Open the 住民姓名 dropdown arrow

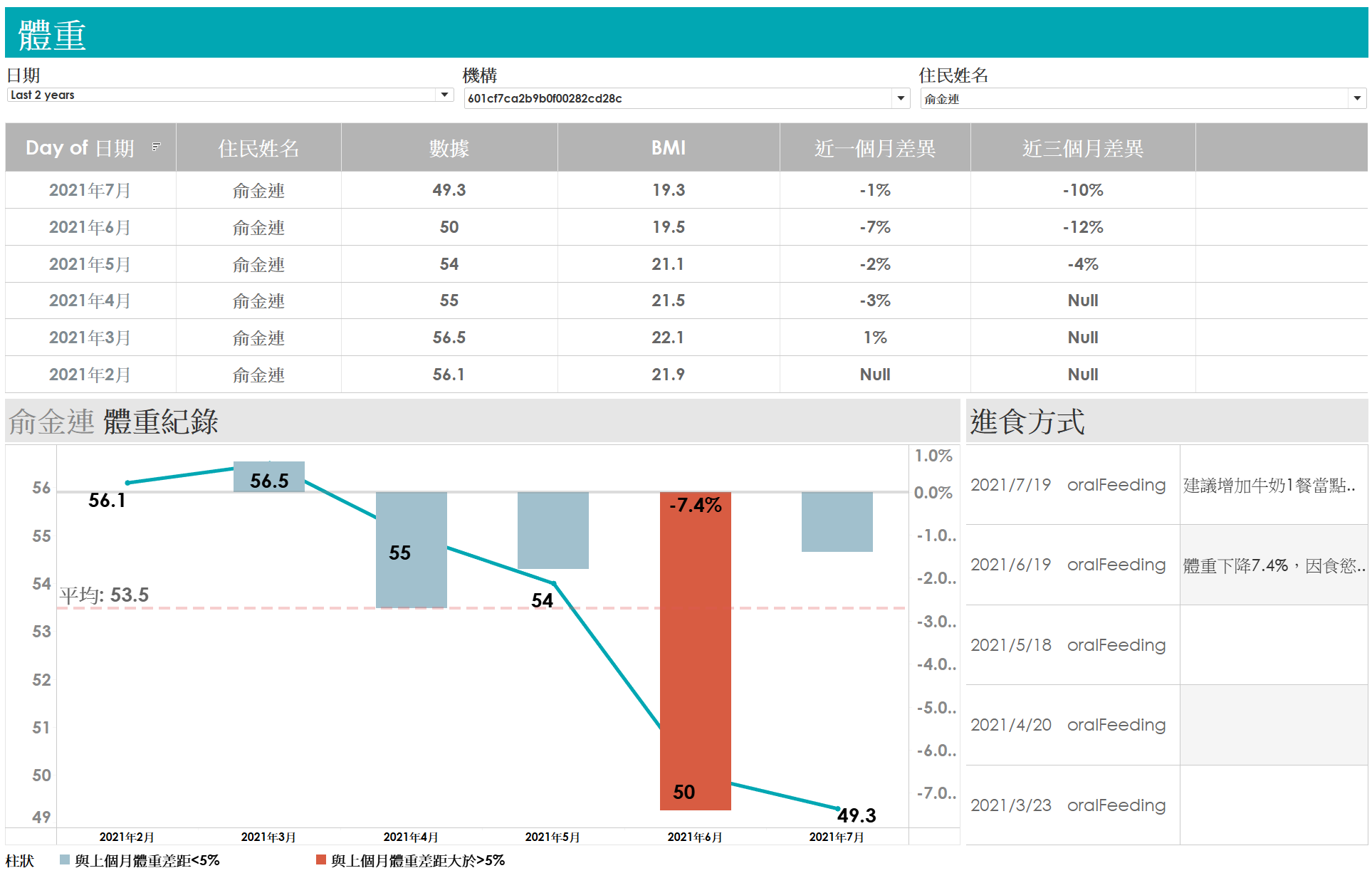pos(1357,98)
